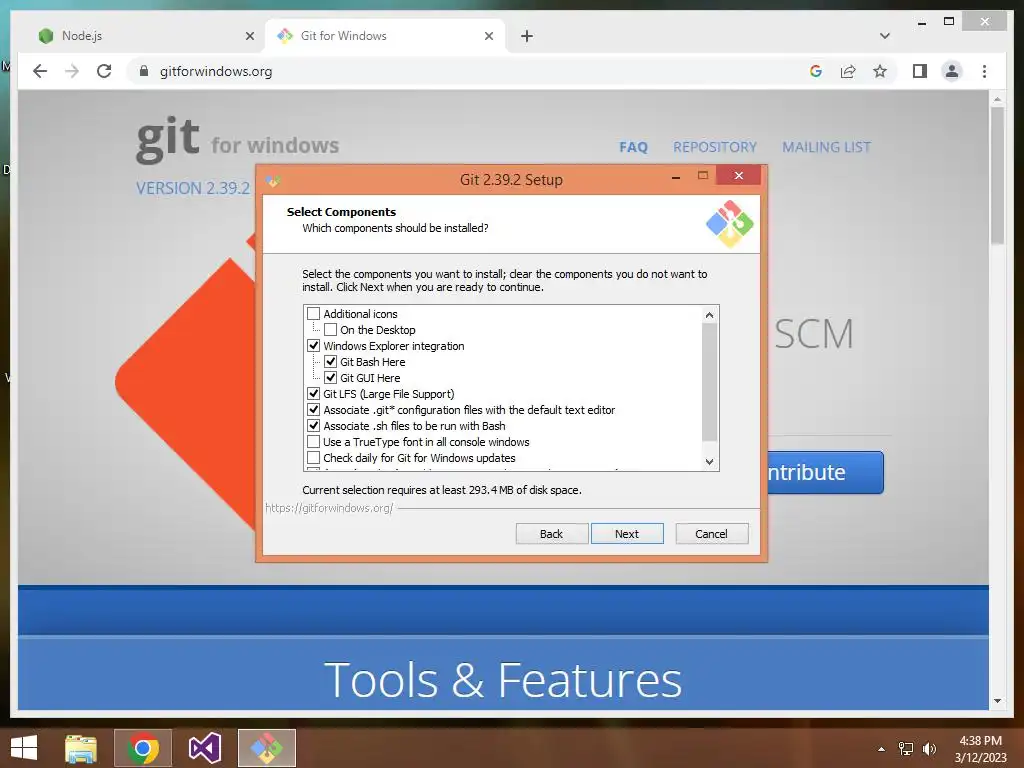
Task: Uncheck Windows Explorer integration
Action: tap(313, 346)
